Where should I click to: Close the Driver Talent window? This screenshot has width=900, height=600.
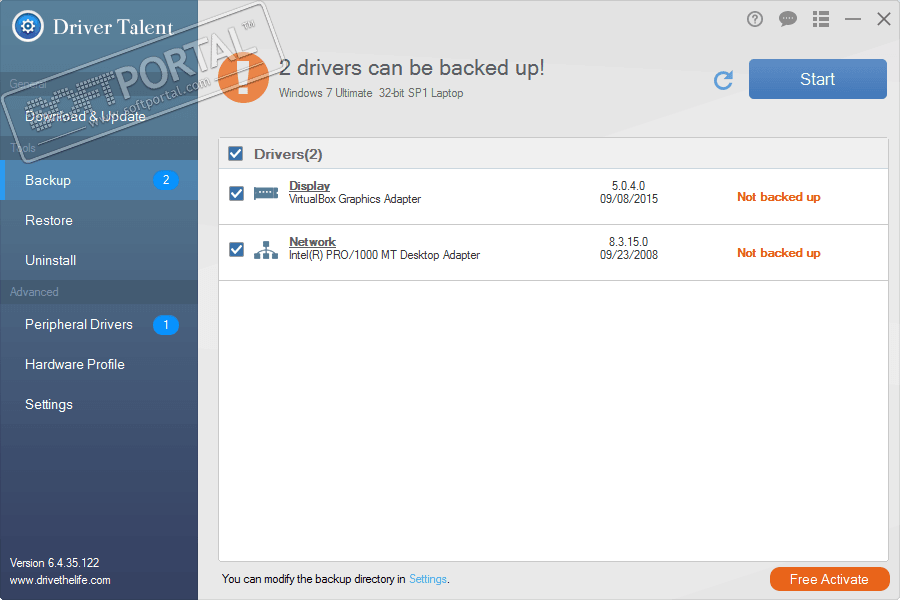[884, 19]
